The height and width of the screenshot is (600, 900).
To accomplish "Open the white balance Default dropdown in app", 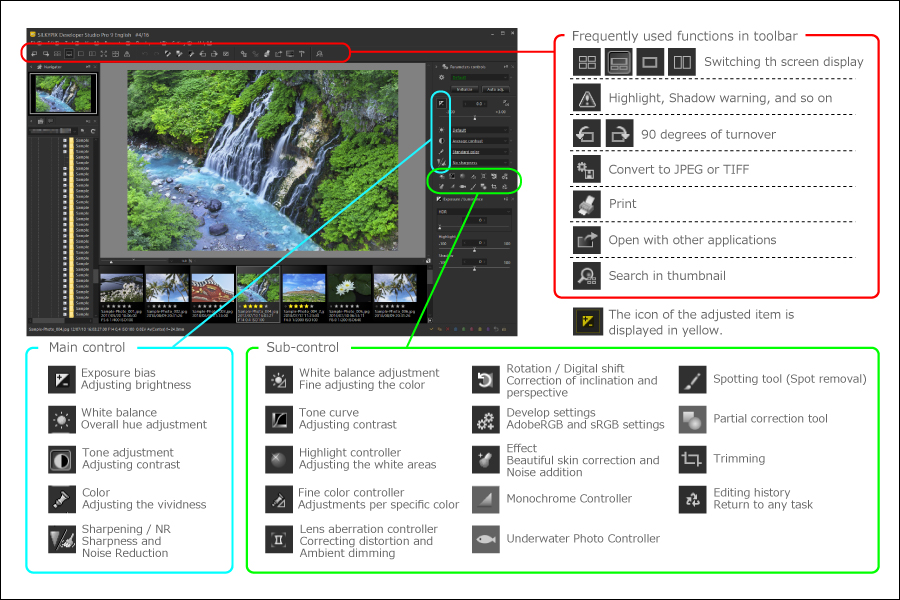I will click(480, 130).
